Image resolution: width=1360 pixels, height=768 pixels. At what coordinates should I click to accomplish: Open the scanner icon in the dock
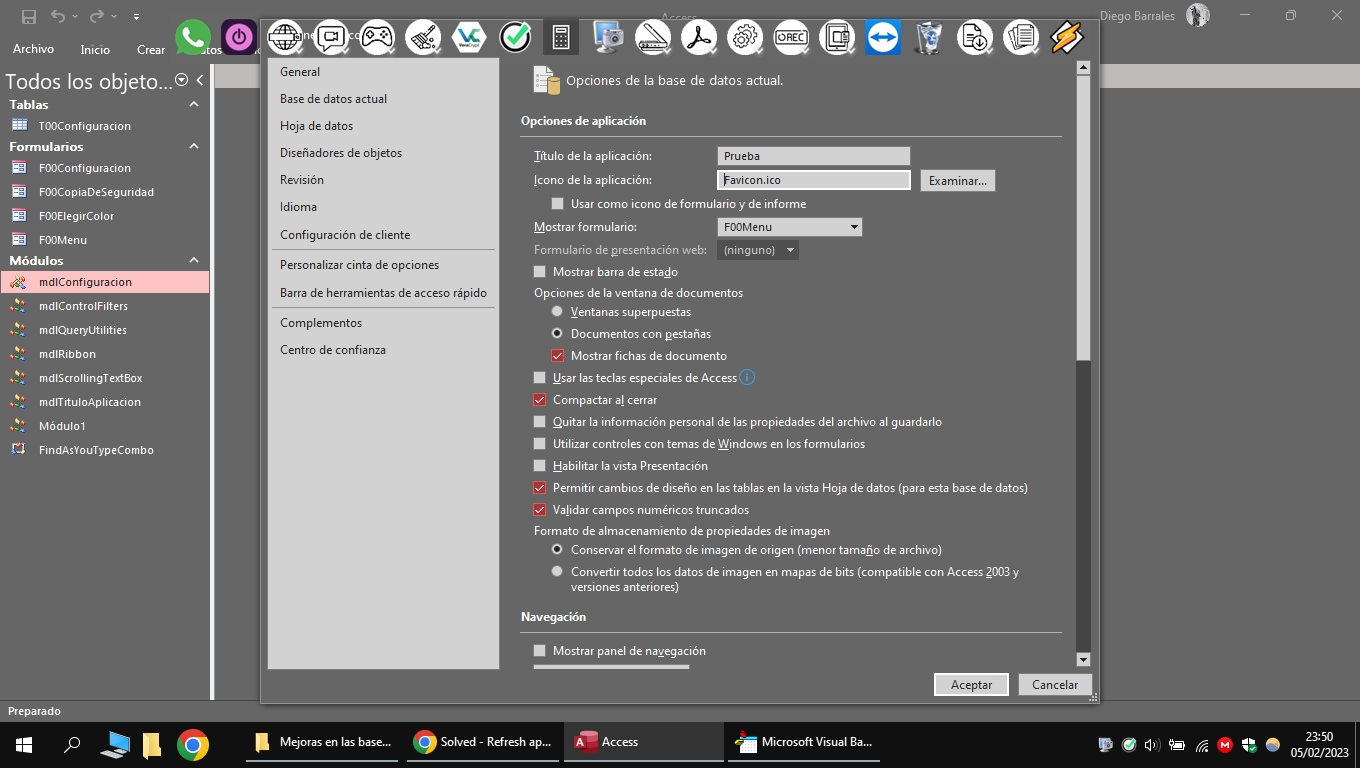pyautogui.click(x=653, y=38)
